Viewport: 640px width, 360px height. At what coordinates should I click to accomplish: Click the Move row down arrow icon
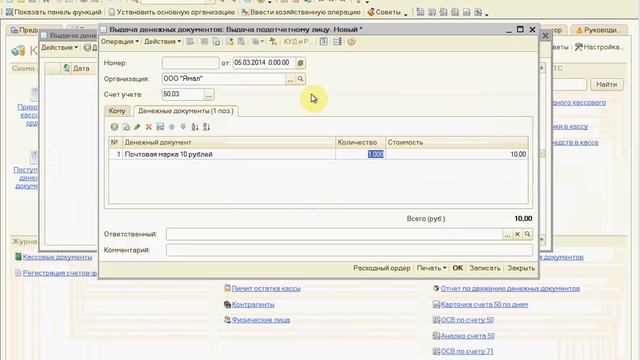click(x=183, y=127)
